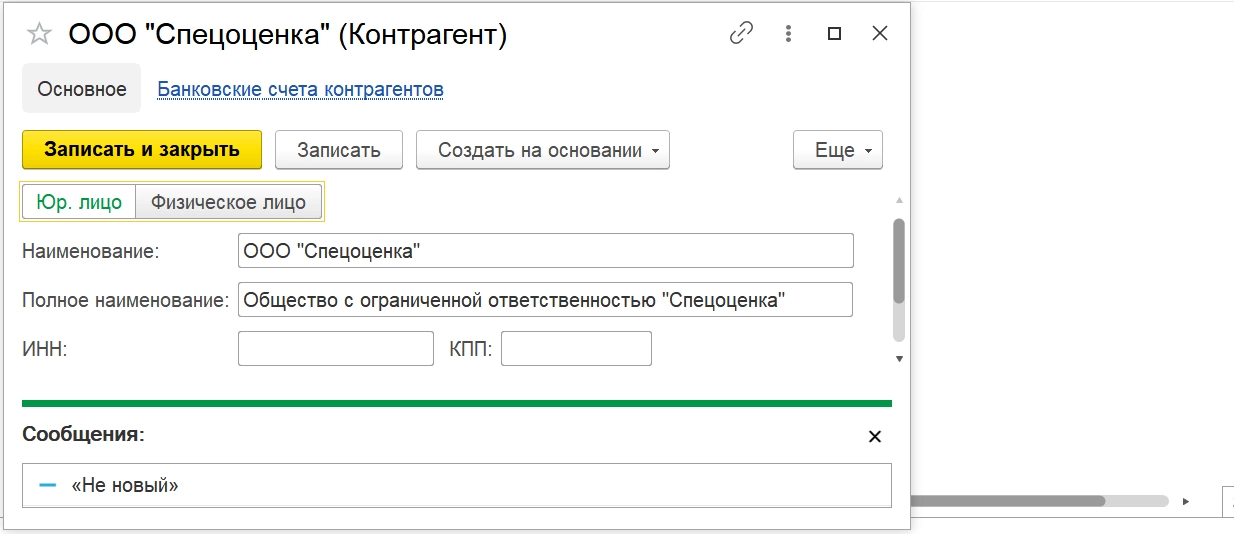Open the three-dot window menu
1234x534 pixels.
pos(788,34)
